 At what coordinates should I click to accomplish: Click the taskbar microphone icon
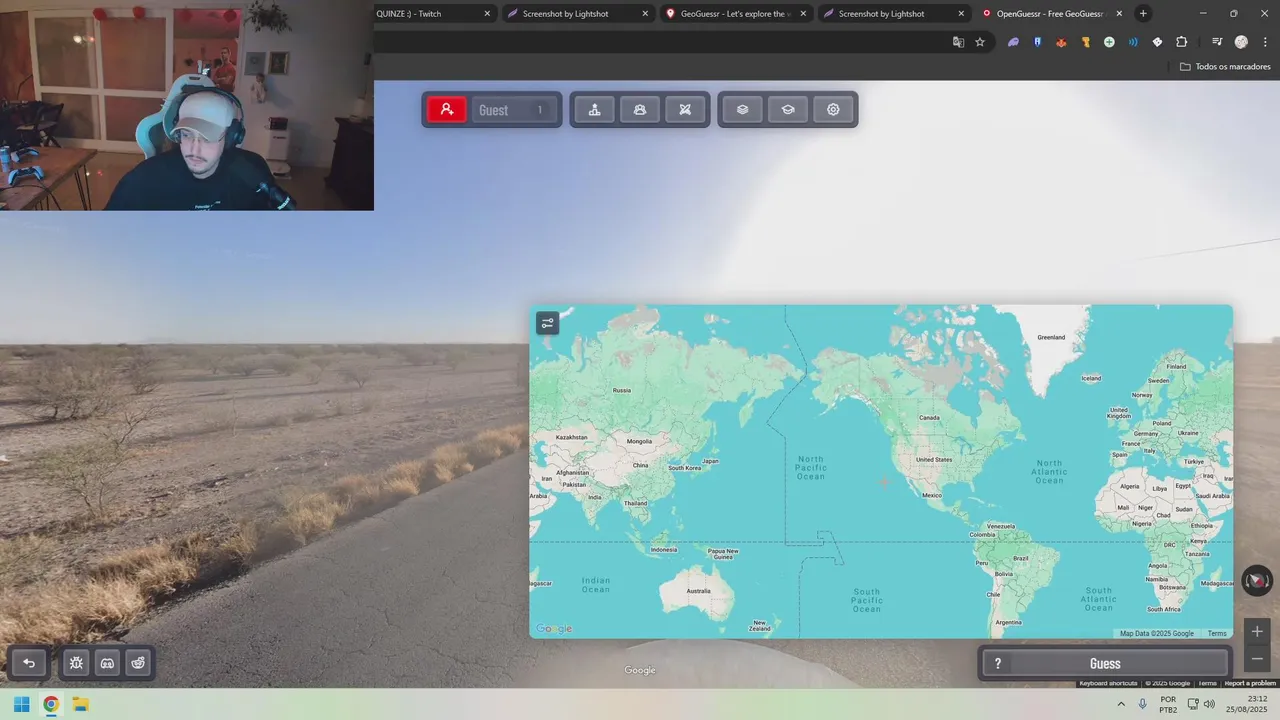click(x=1143, y=704)
